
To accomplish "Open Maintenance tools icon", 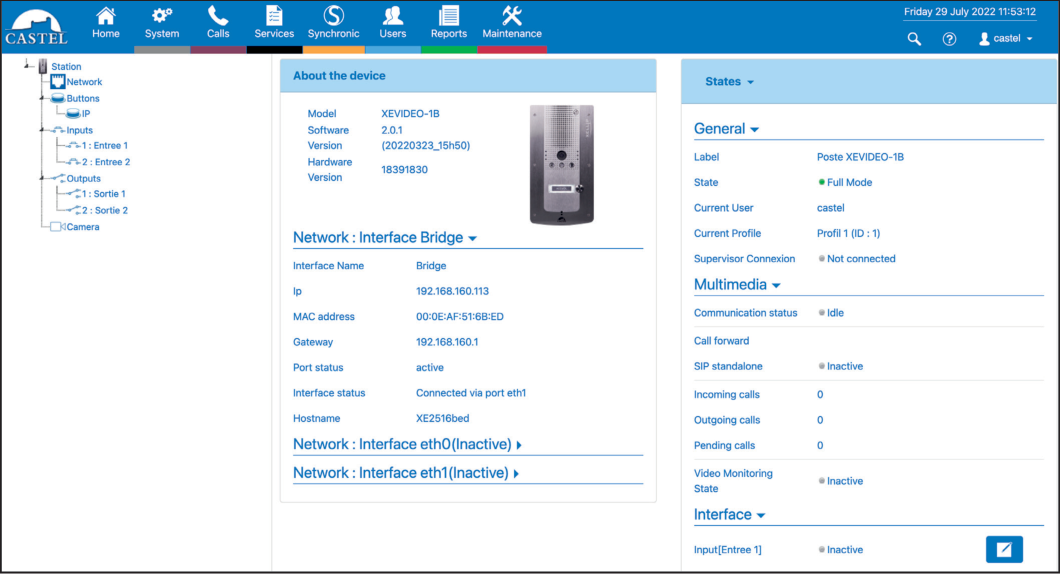I will point(512,16).
